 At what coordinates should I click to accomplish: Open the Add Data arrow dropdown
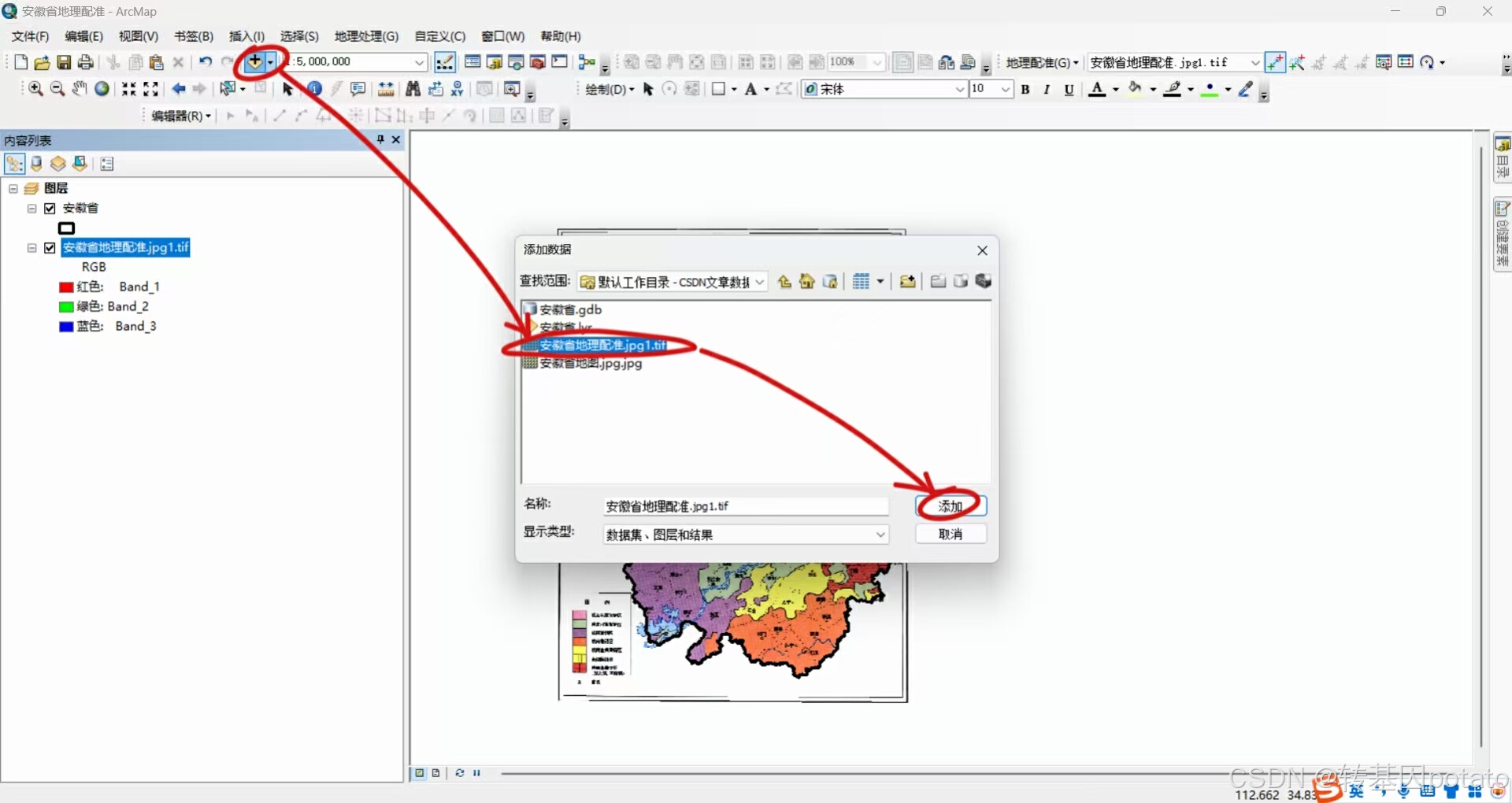coord(270,61)
